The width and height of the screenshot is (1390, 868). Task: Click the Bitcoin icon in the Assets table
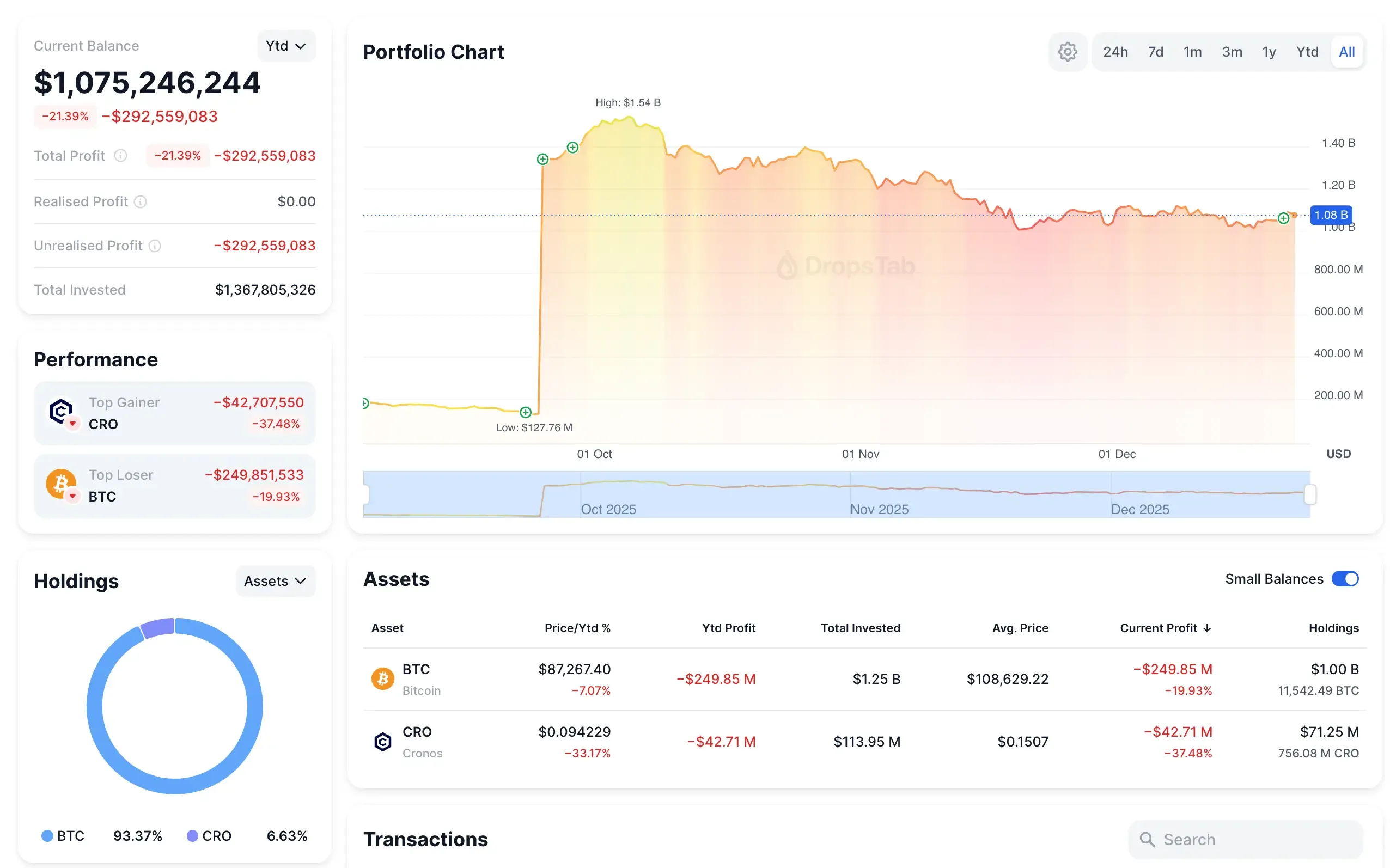[382, 679]
